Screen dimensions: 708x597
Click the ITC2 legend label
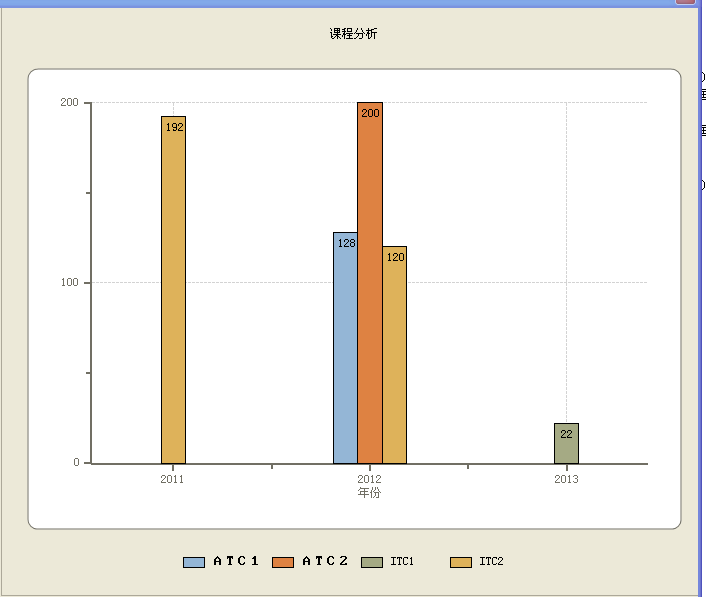pos(491,561)
